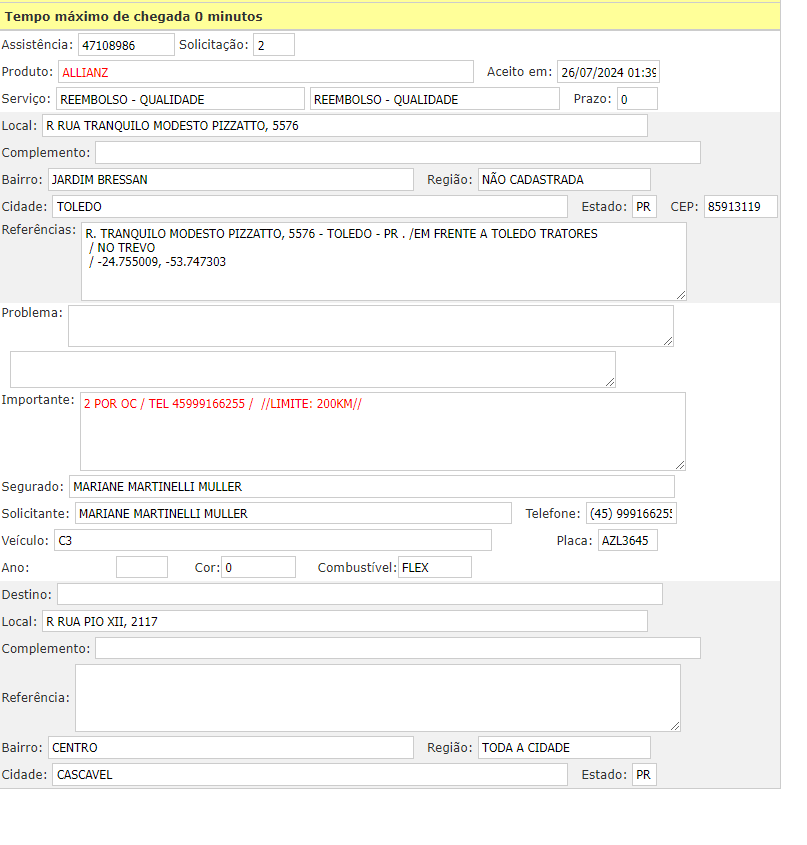Viewport: 807px width, 845px height.
Task: Select the Bairro field showing JARDIM BRESSAN
Action: pyautogui.click(x=230, y=180)
